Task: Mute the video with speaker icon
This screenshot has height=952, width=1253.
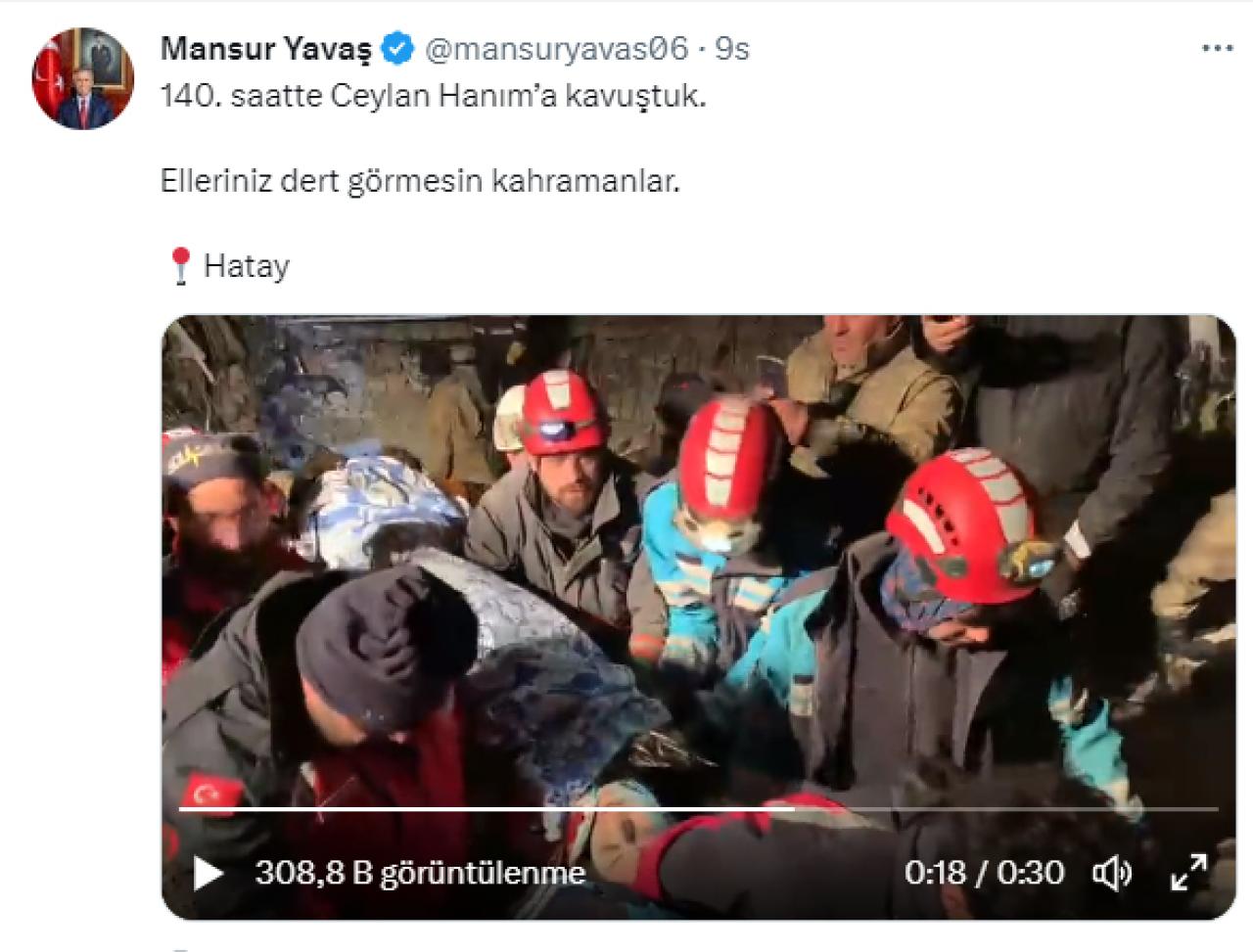Action: (1111, 873)
